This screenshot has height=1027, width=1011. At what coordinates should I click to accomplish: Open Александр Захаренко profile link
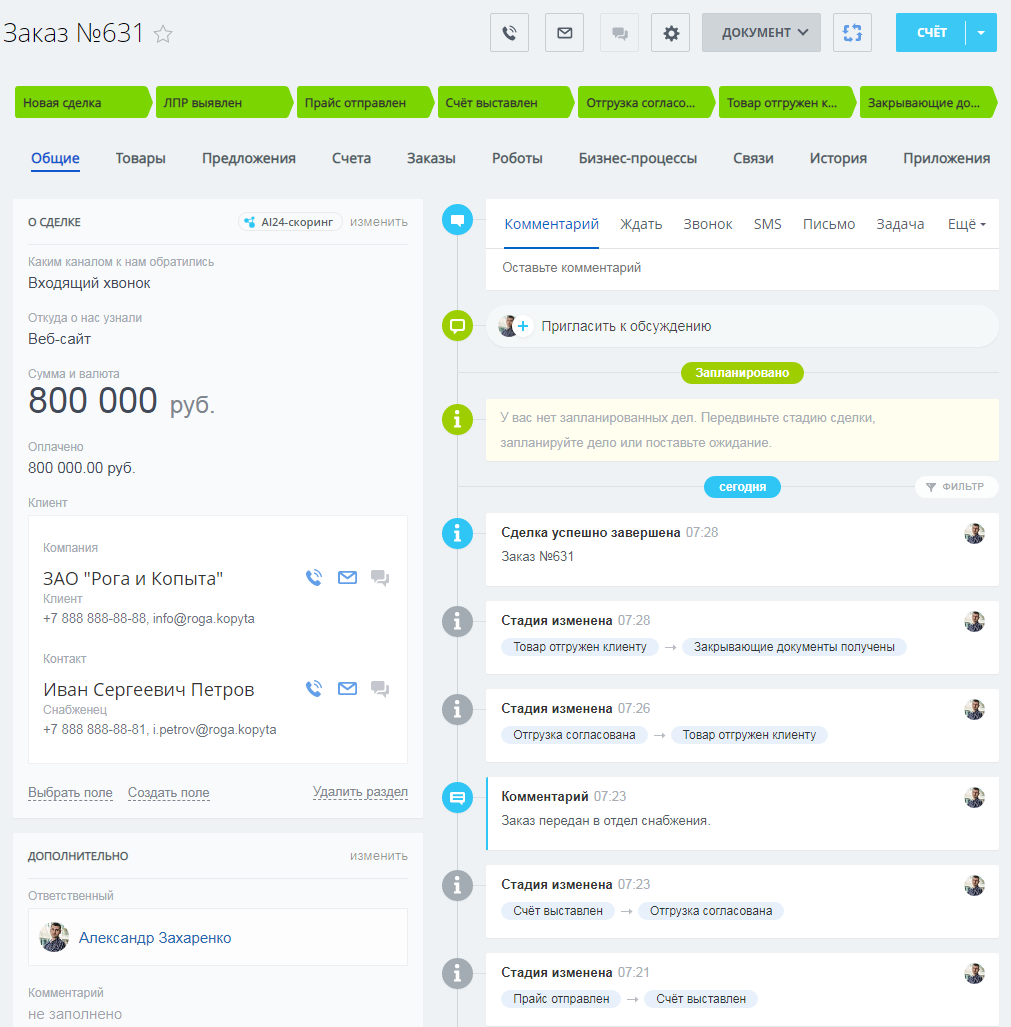click(155, 938)
